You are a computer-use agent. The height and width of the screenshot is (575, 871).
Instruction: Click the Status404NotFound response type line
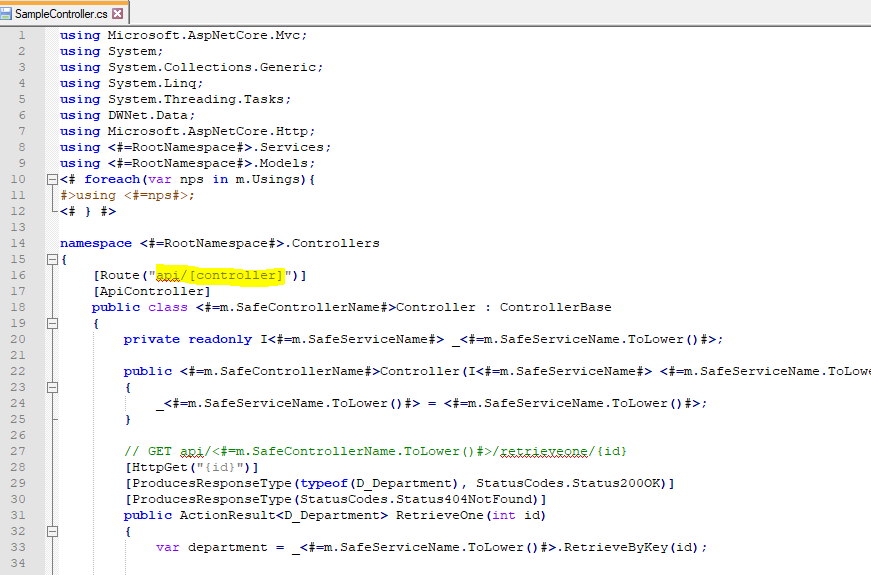335,499
